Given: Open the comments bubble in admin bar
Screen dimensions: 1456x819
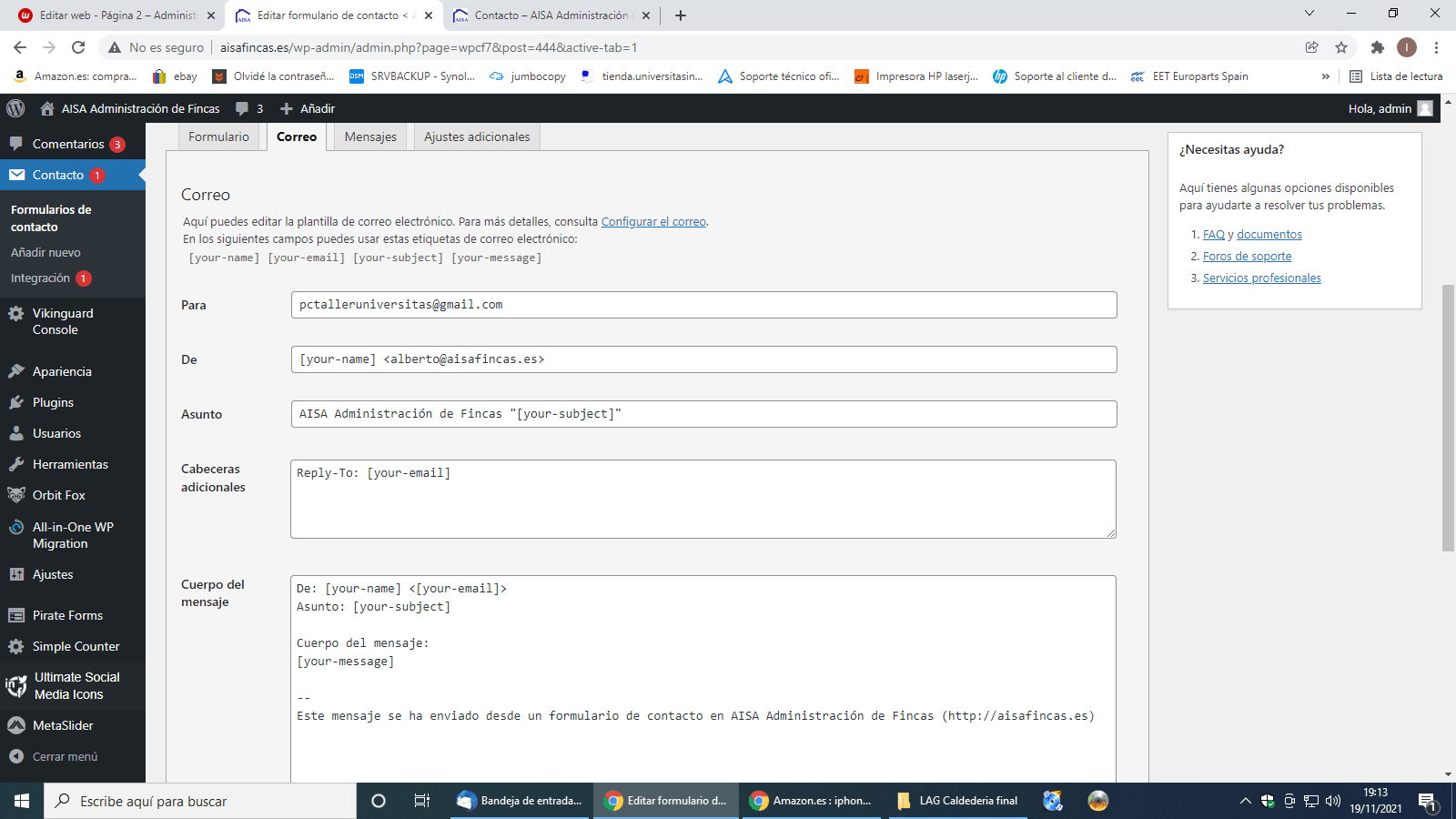Looking at the screenshot, I should point(248,108).
